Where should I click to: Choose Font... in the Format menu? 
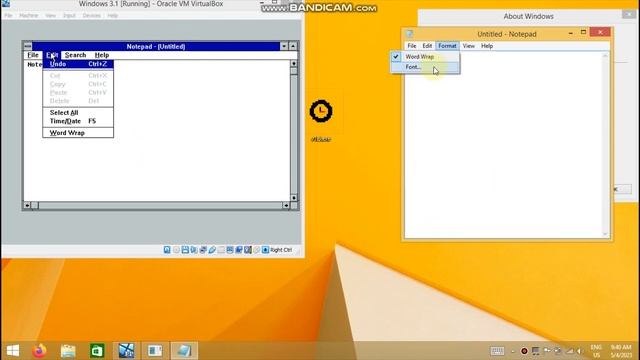[425, 67]
